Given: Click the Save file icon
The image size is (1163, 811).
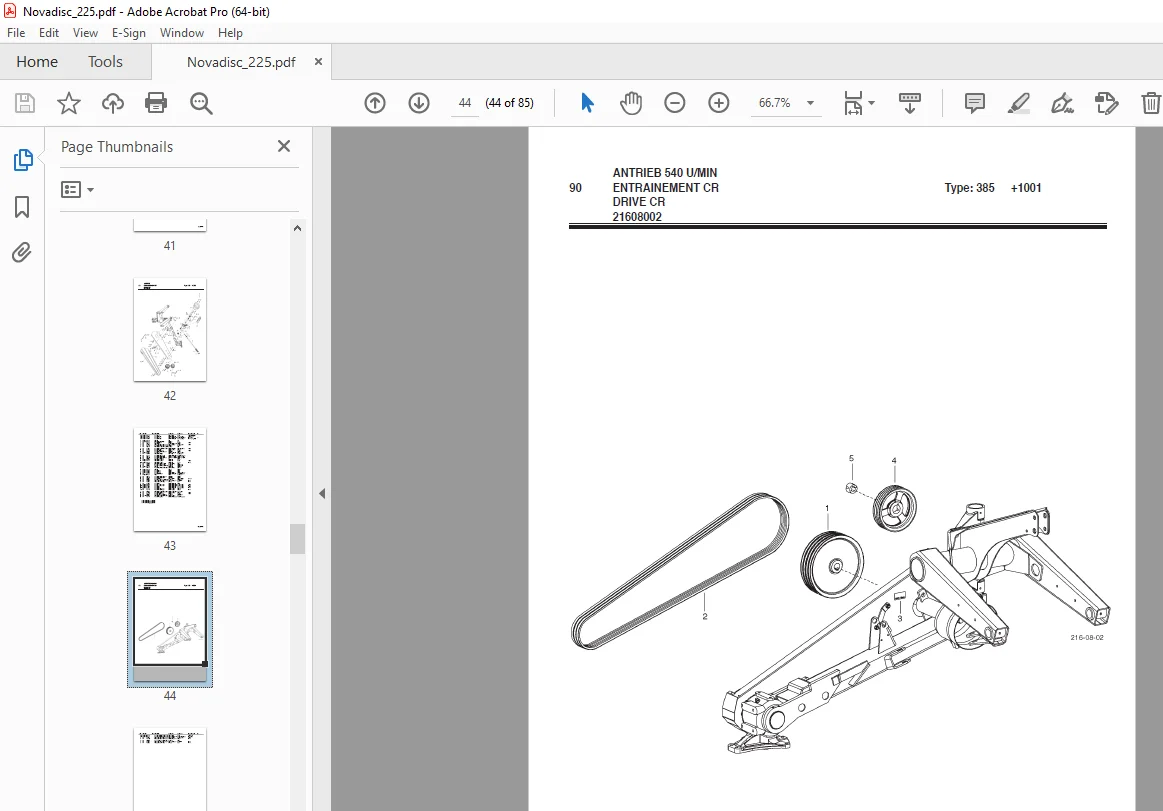Looking at the screenshot, I should [24, 103].
